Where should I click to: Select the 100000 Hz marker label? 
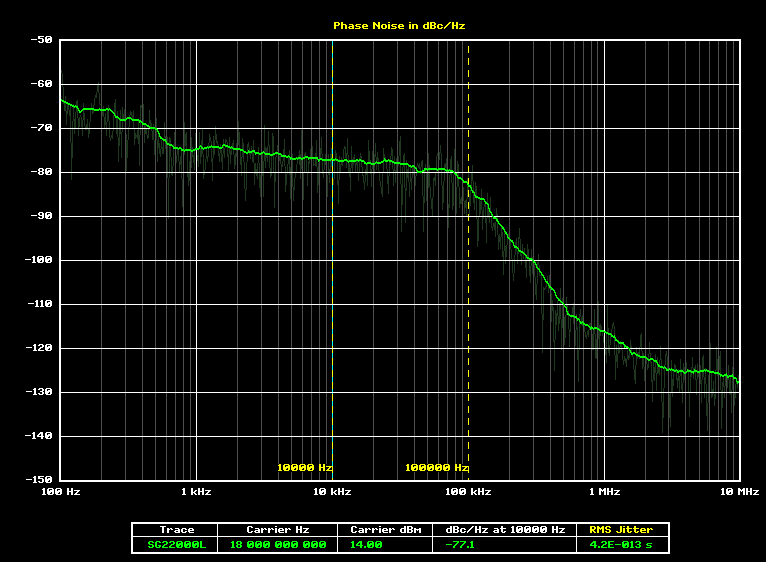pos(436,468)
